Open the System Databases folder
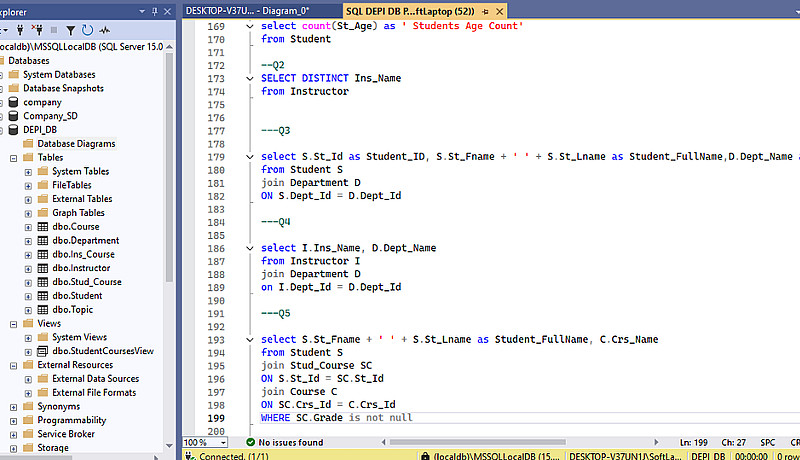Image resolution: width=800 pixels, height=460 pixels. click(x=59, y=74)
